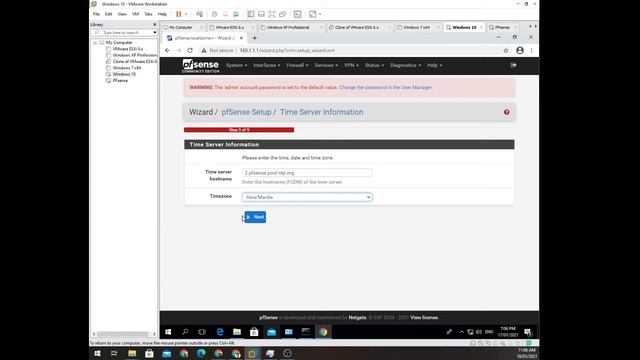Send Ctrl+Alt+Del to the virtual machine
This screenshot has width=640, height=360.
[x=199, y=14]
